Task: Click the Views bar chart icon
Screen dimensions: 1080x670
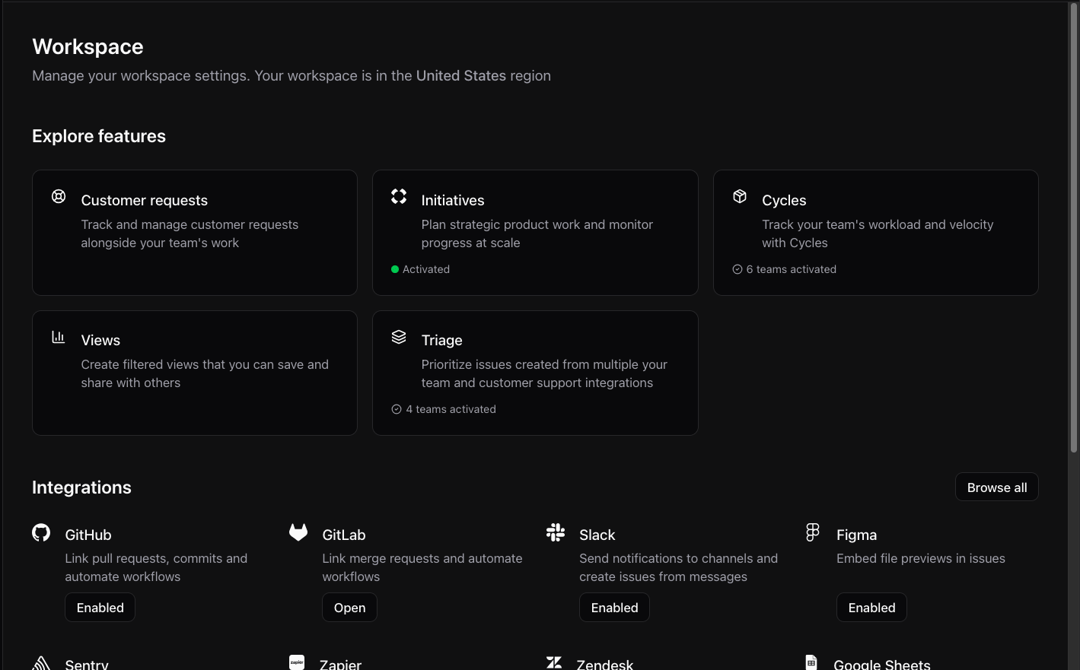Action: click(59, 337)
